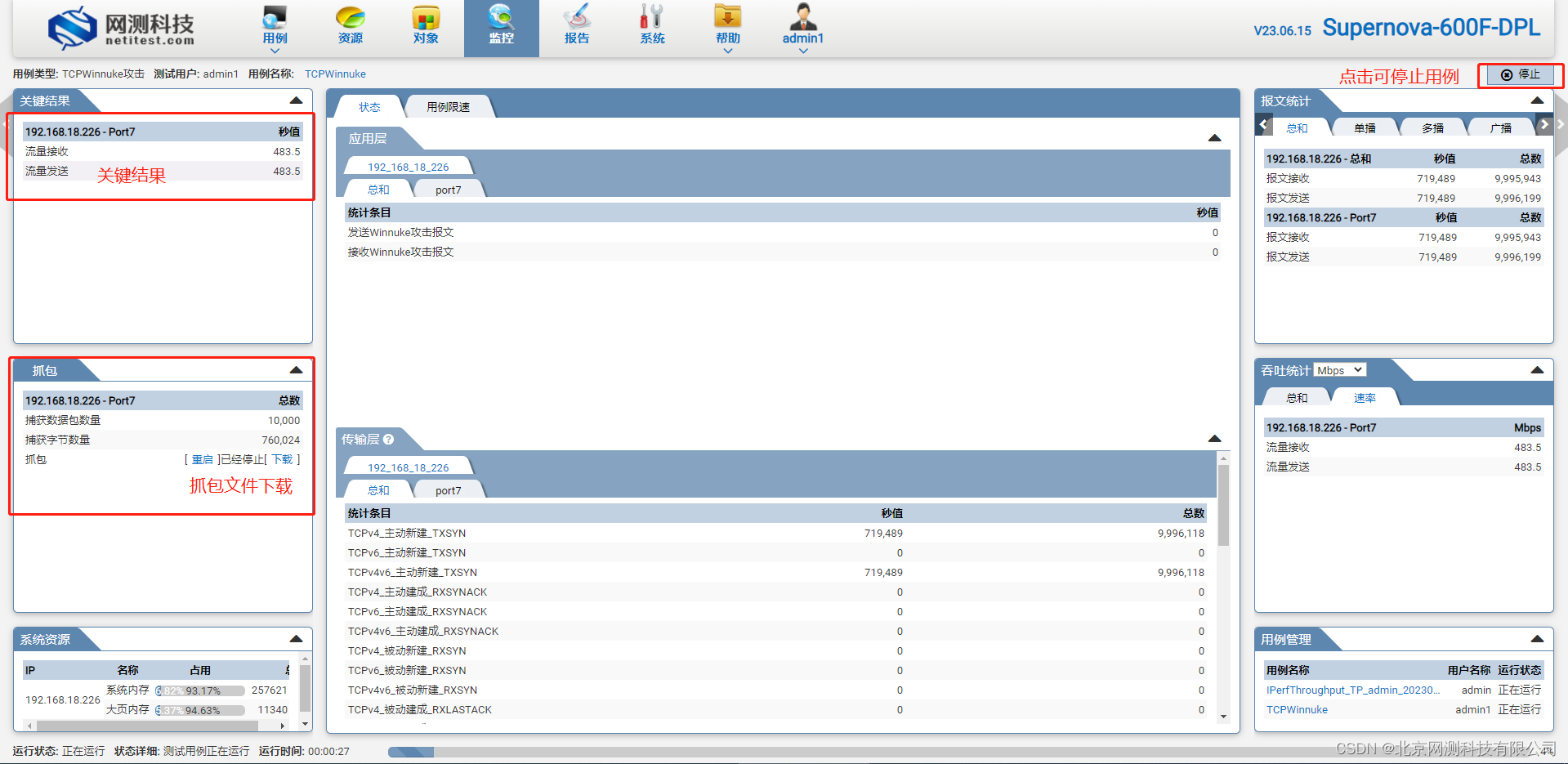Select 吞吐统计 速率 tab

tap(1365, 398)
